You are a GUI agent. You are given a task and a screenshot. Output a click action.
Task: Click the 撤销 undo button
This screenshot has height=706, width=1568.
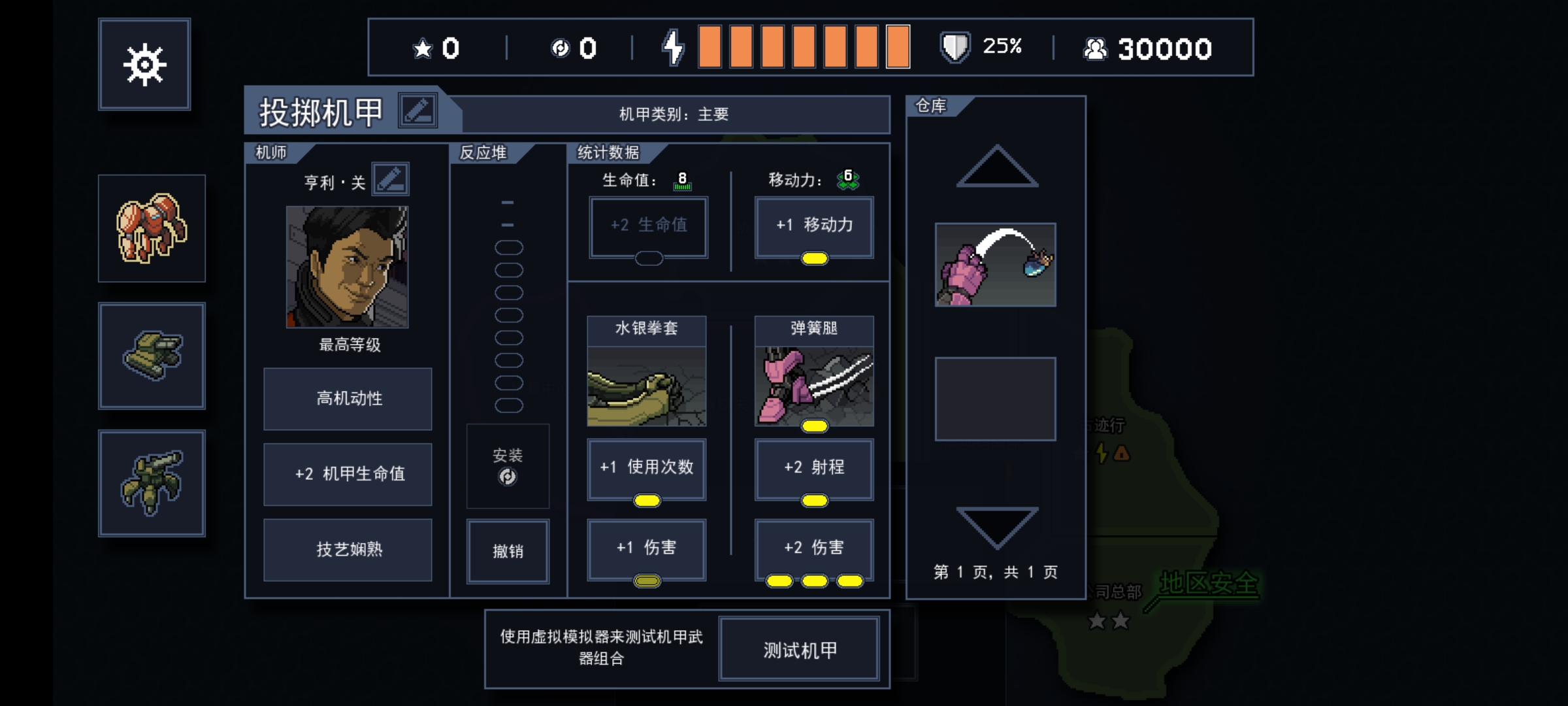pos(508,551)
